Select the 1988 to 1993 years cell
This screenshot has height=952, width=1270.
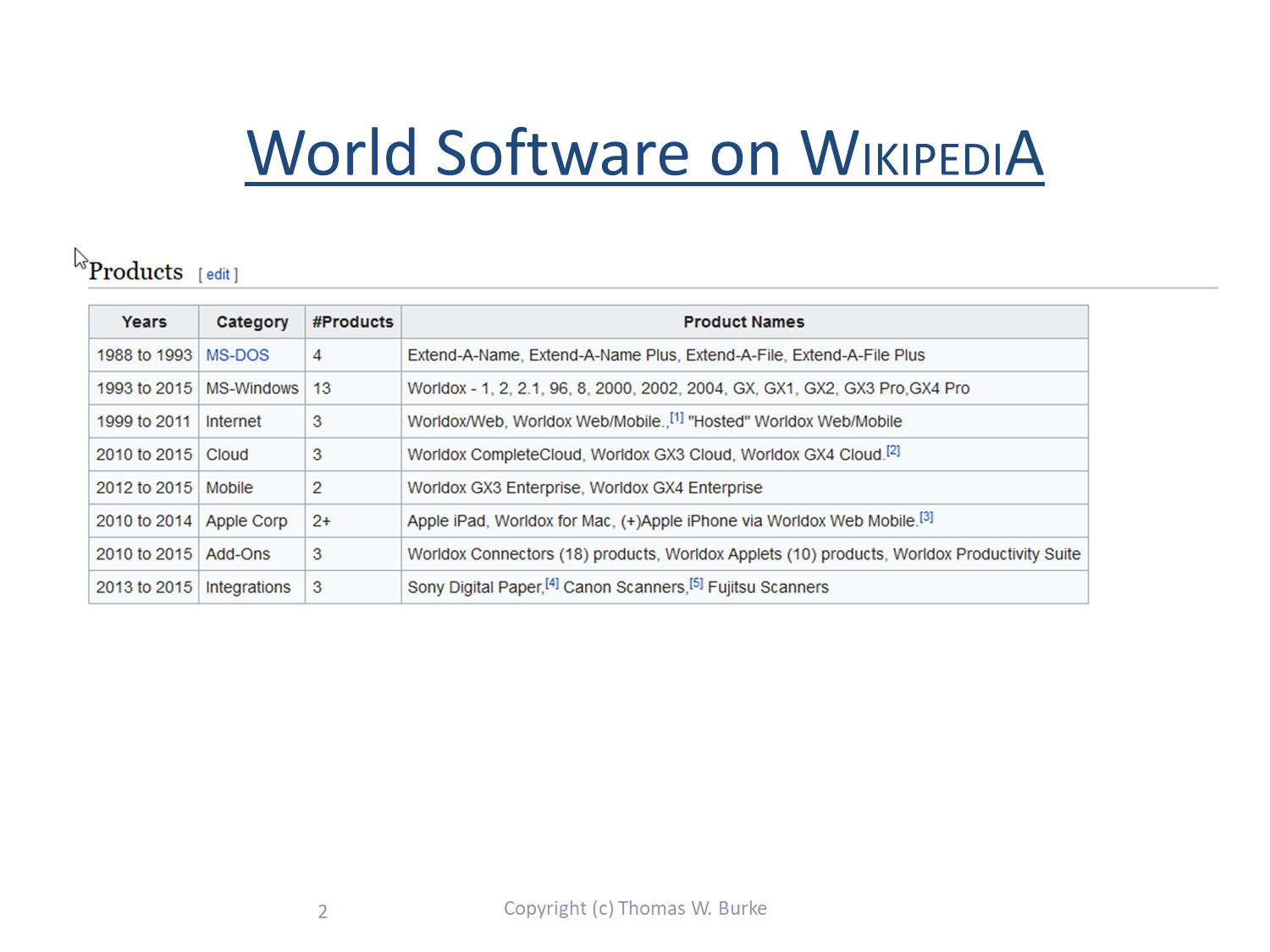tap(144, 355)
